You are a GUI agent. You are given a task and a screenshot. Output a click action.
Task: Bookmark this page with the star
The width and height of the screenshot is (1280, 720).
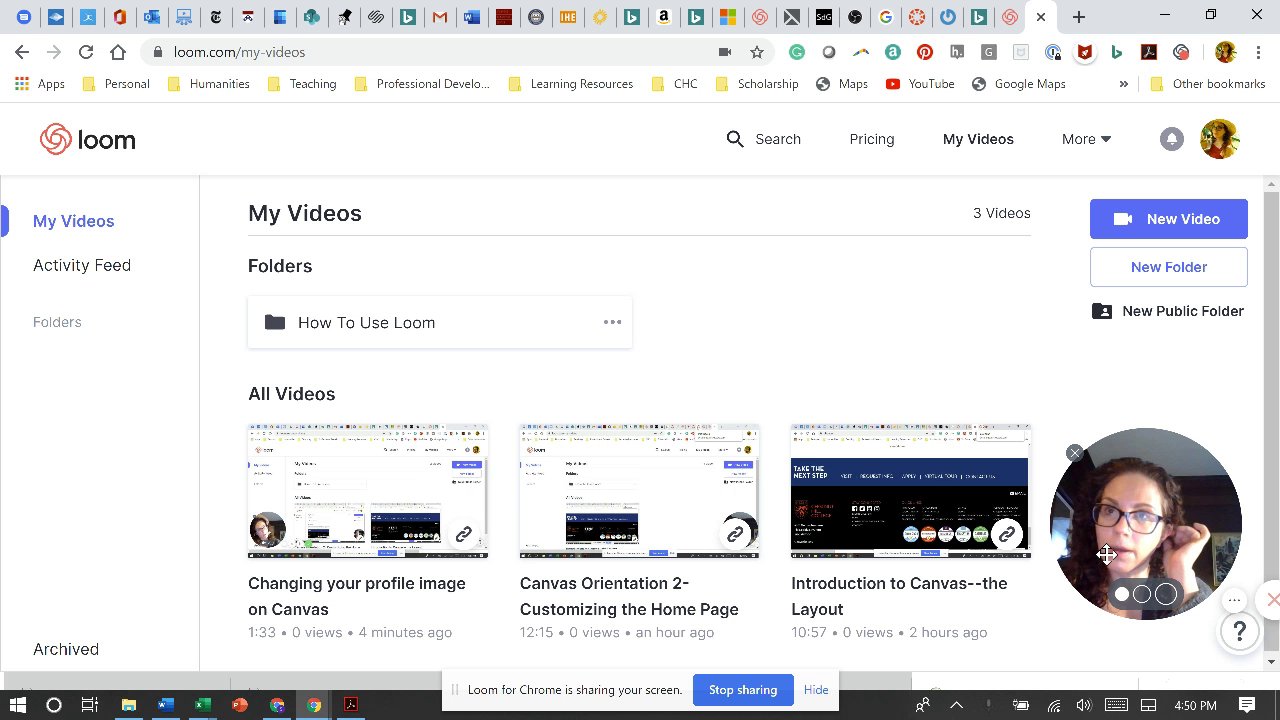click(757, 52)
